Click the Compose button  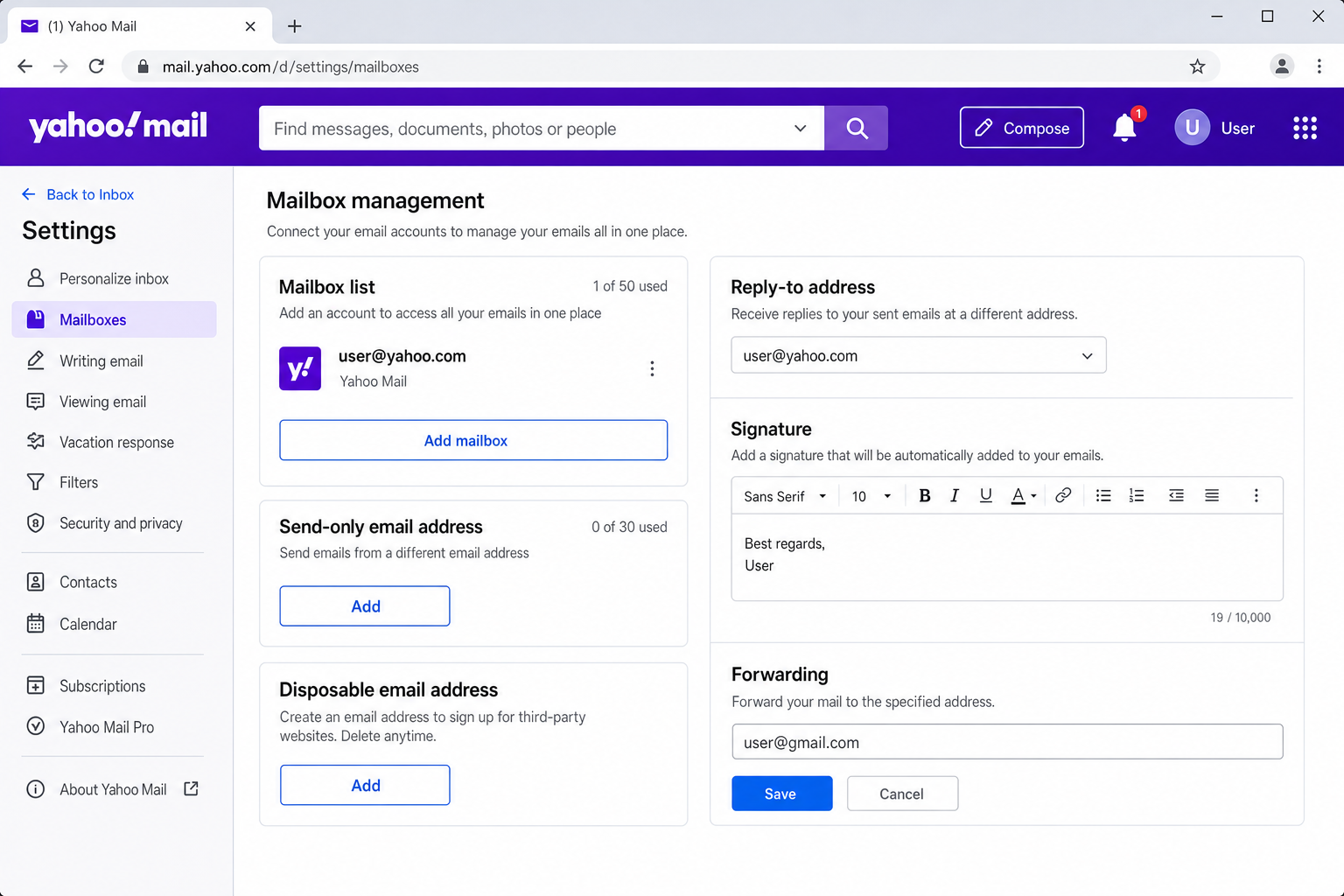pos(1022,128)
